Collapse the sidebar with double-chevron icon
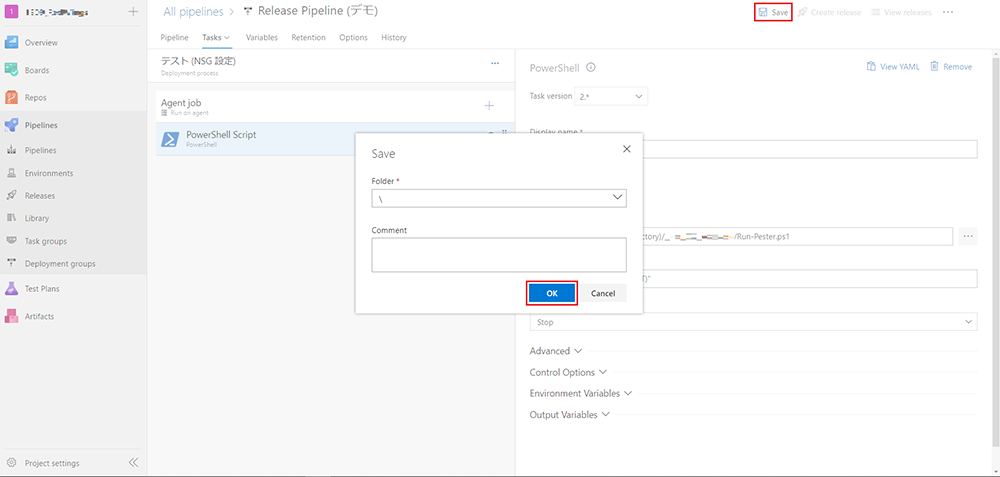The image size is (1000, 477). (x=133, y=463)
